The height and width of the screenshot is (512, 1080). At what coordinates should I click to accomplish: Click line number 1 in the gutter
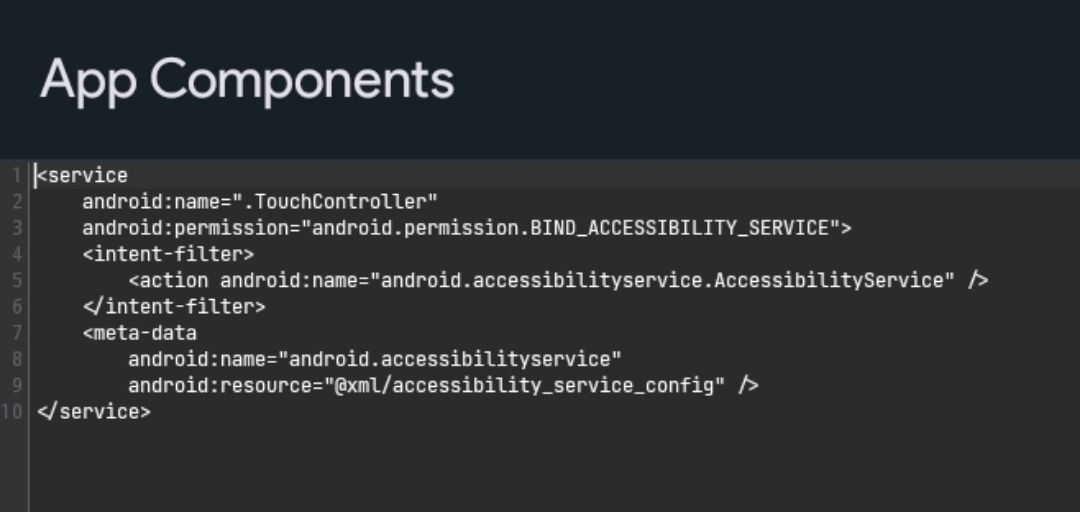pos(16,176)
